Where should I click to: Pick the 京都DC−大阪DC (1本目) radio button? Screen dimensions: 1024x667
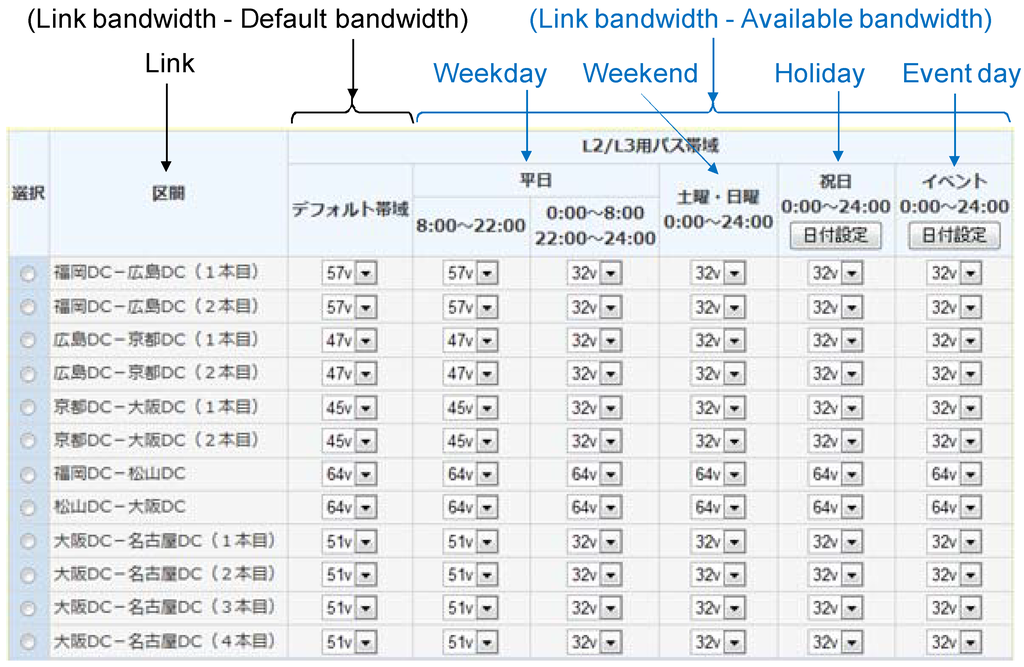coord(27,408)
